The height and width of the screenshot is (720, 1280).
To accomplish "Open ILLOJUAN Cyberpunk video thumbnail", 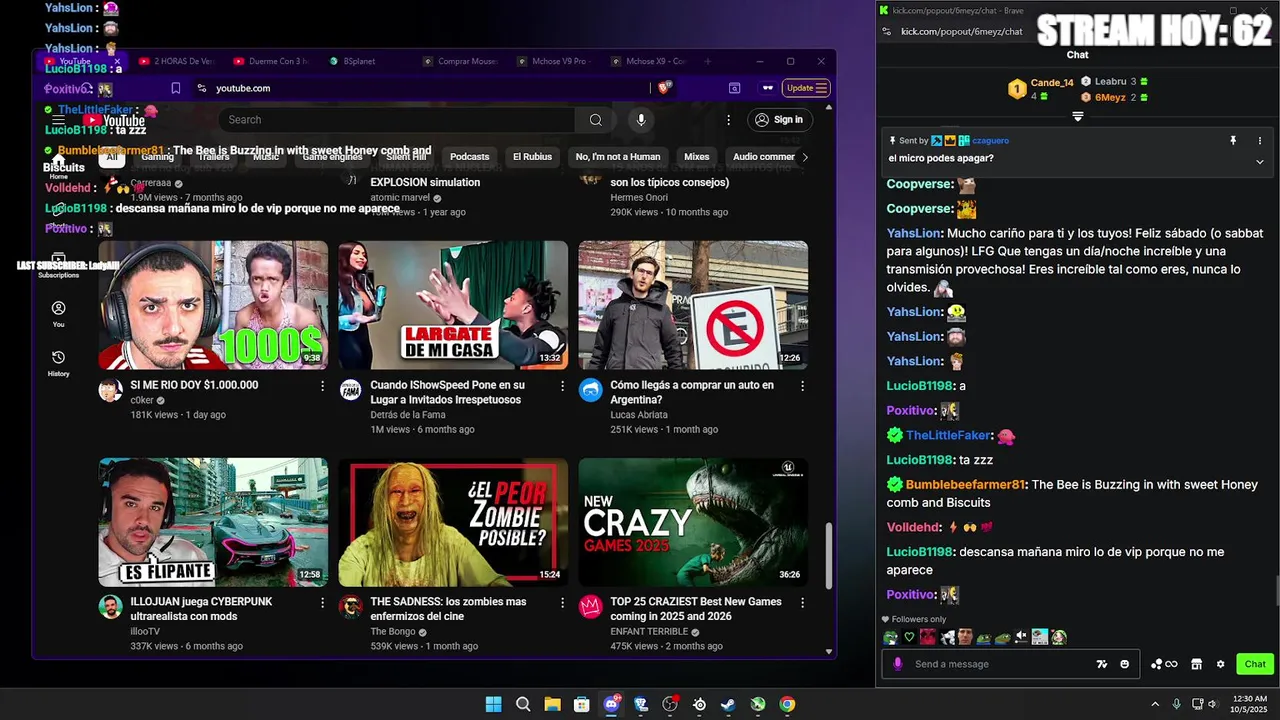I will click(213, 522).
